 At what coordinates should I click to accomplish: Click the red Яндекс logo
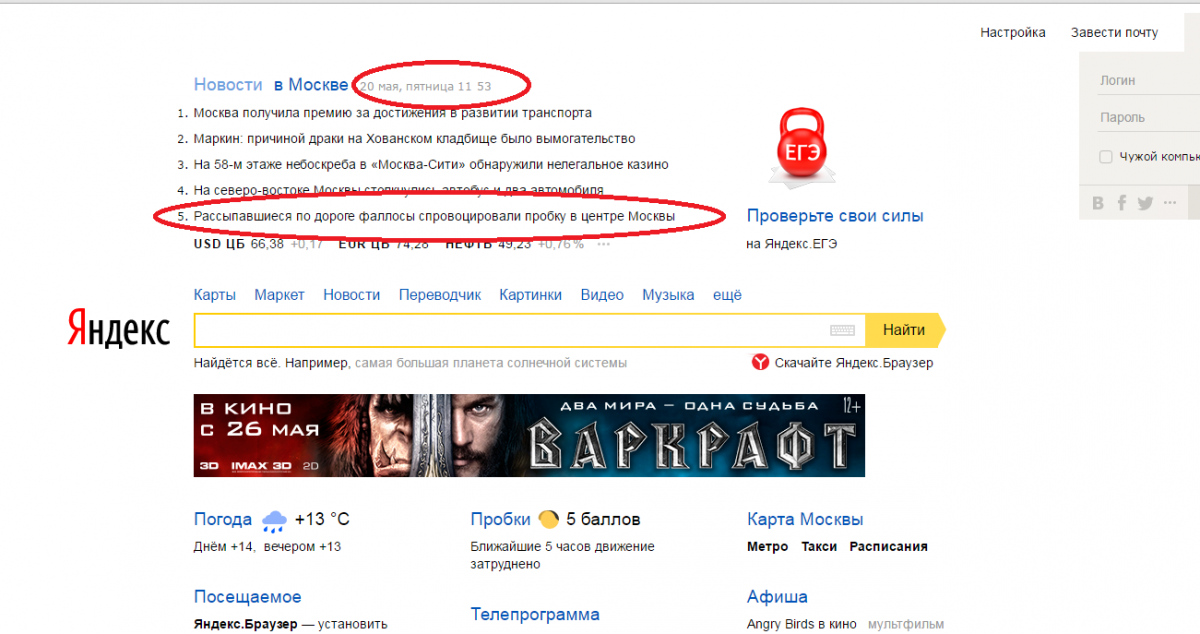coord(118,328)
